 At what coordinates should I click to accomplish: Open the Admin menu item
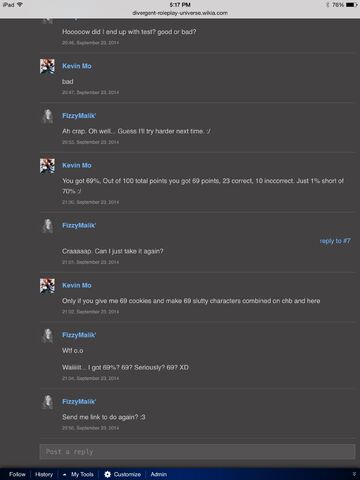pos(159,474)
